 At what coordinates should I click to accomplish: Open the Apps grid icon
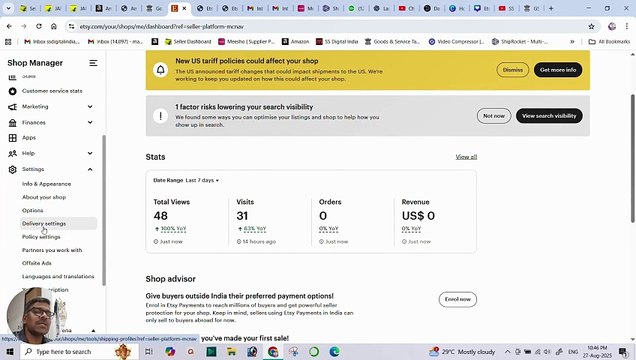13,138
